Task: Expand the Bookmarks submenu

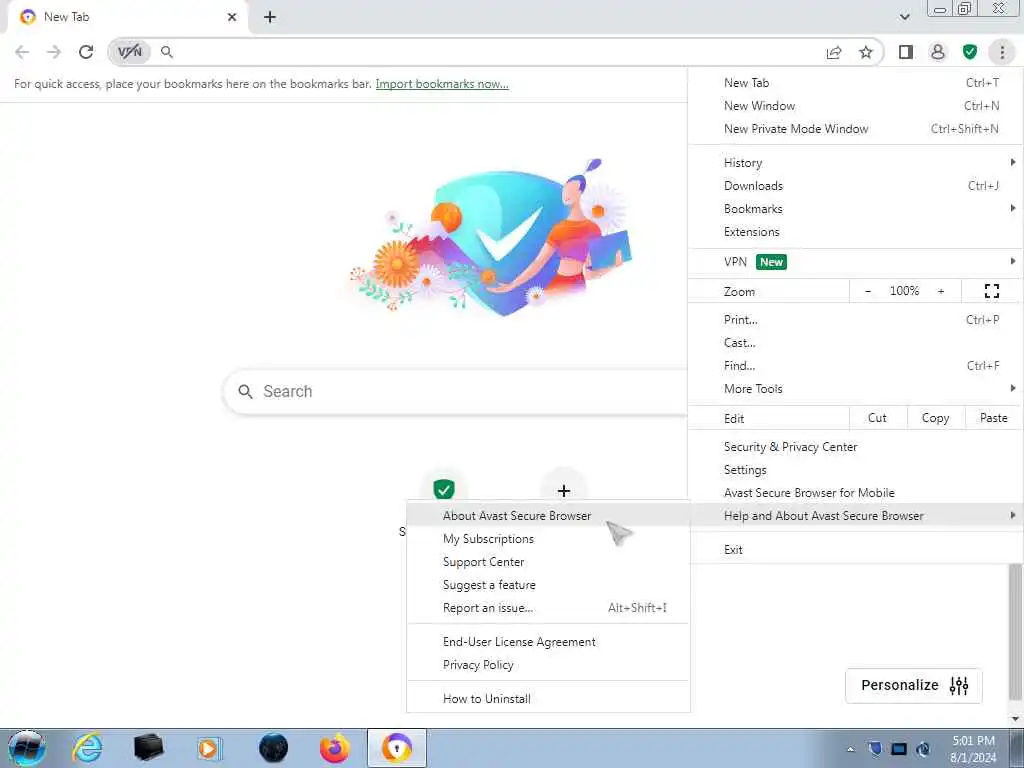Action: tap(855, 208)
